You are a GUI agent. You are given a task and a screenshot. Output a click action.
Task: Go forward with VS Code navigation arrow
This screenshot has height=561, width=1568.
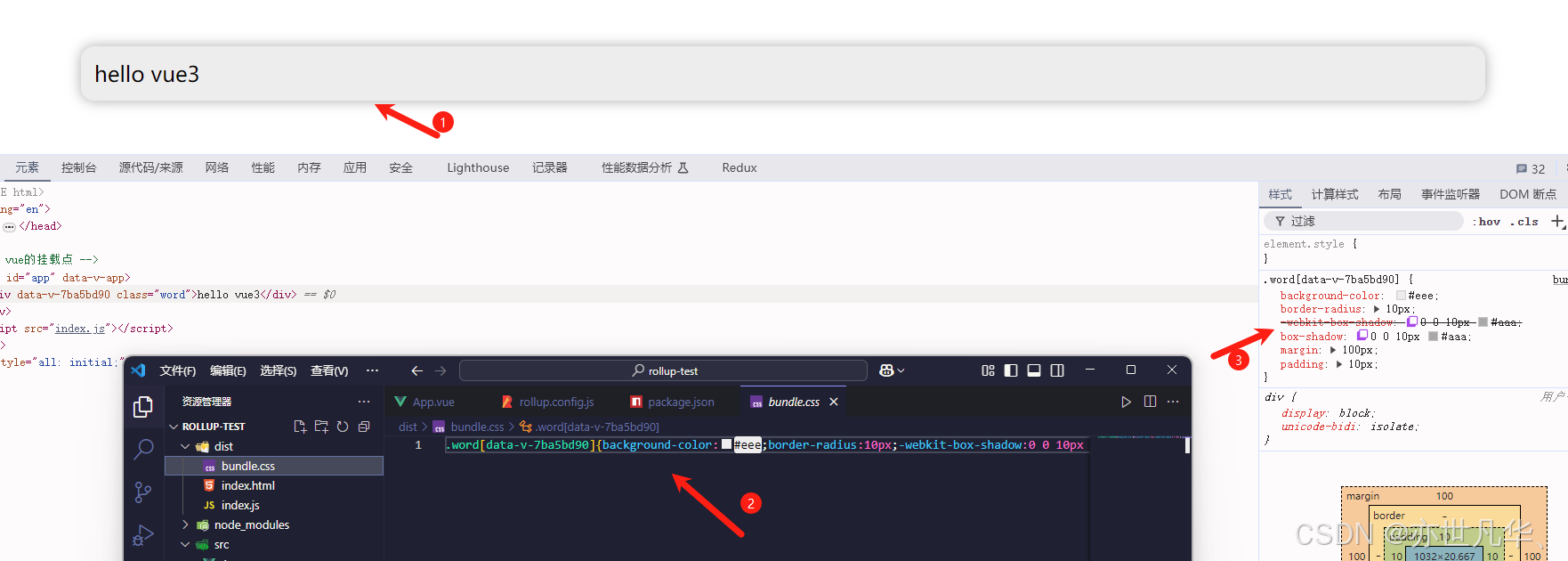(x=440, y=370)
